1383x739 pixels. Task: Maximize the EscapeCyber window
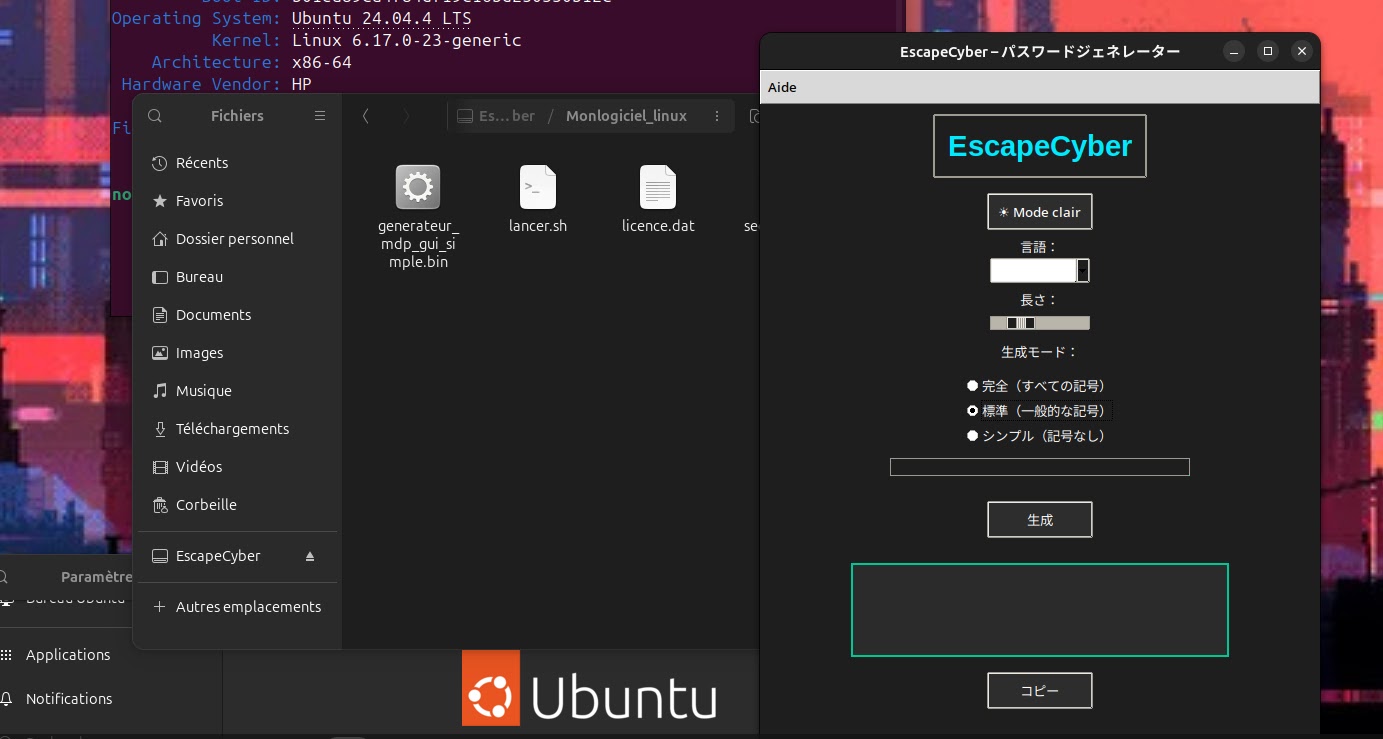point(1268,51)
